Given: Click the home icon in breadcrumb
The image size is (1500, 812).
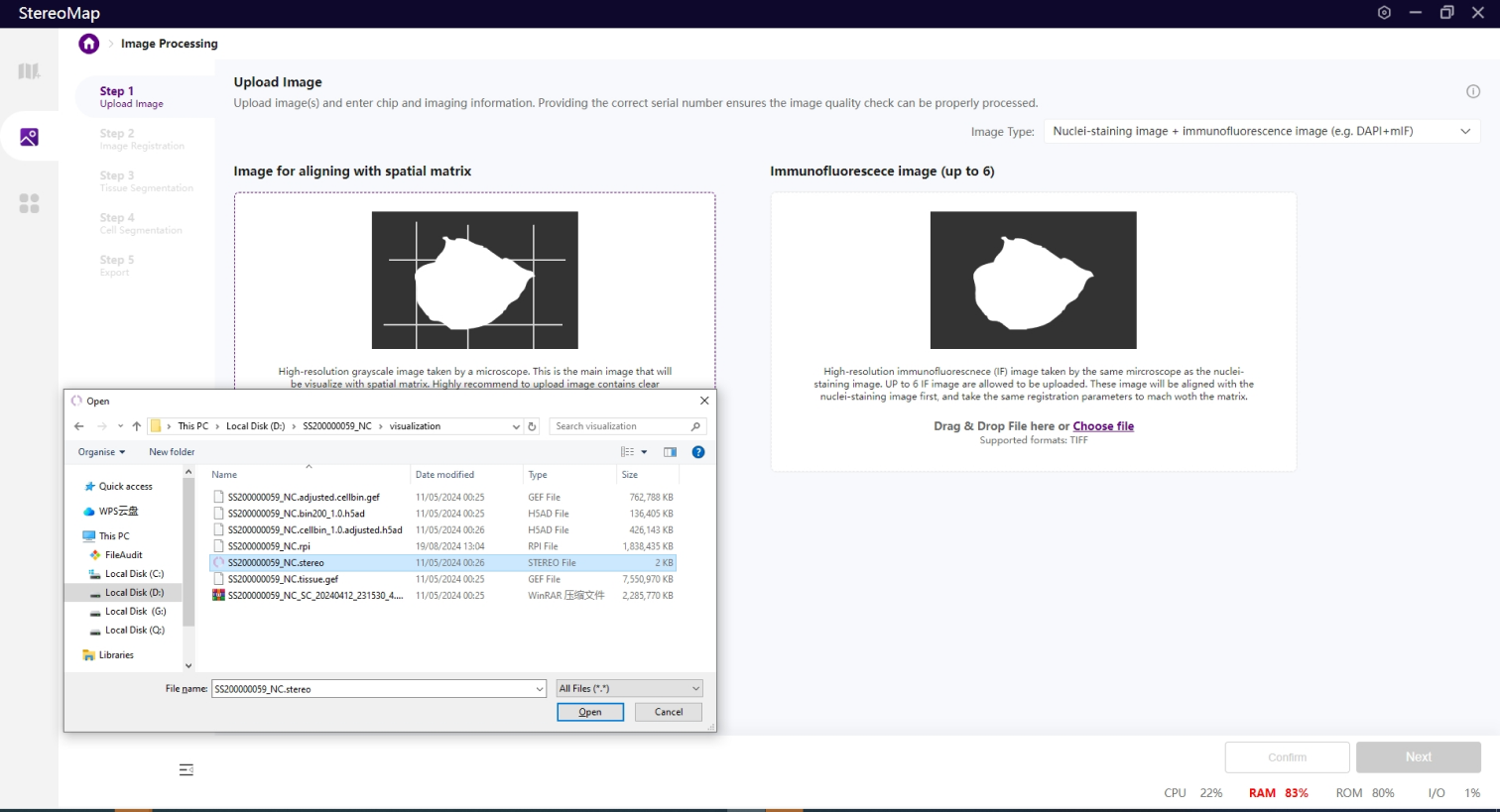Looking at the screenshot, I should 89,44.
